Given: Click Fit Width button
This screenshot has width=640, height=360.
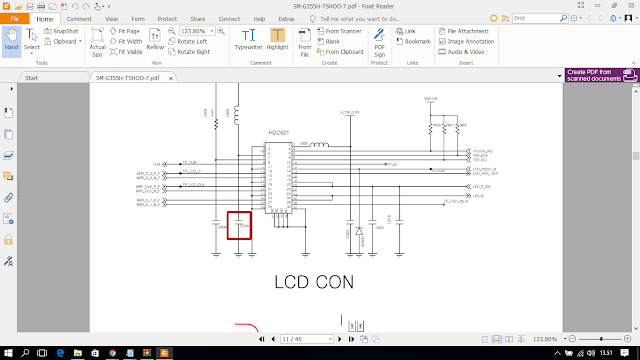Looking at the screenshot, I should (x=126, y=41).
